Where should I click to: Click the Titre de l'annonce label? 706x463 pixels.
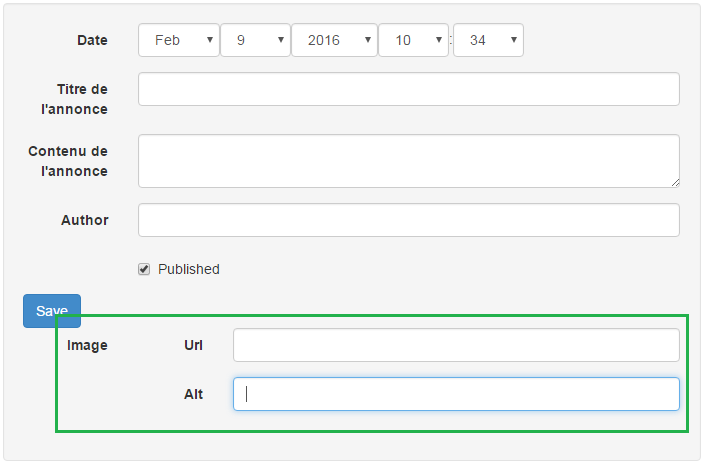click(x=74, y=99)
